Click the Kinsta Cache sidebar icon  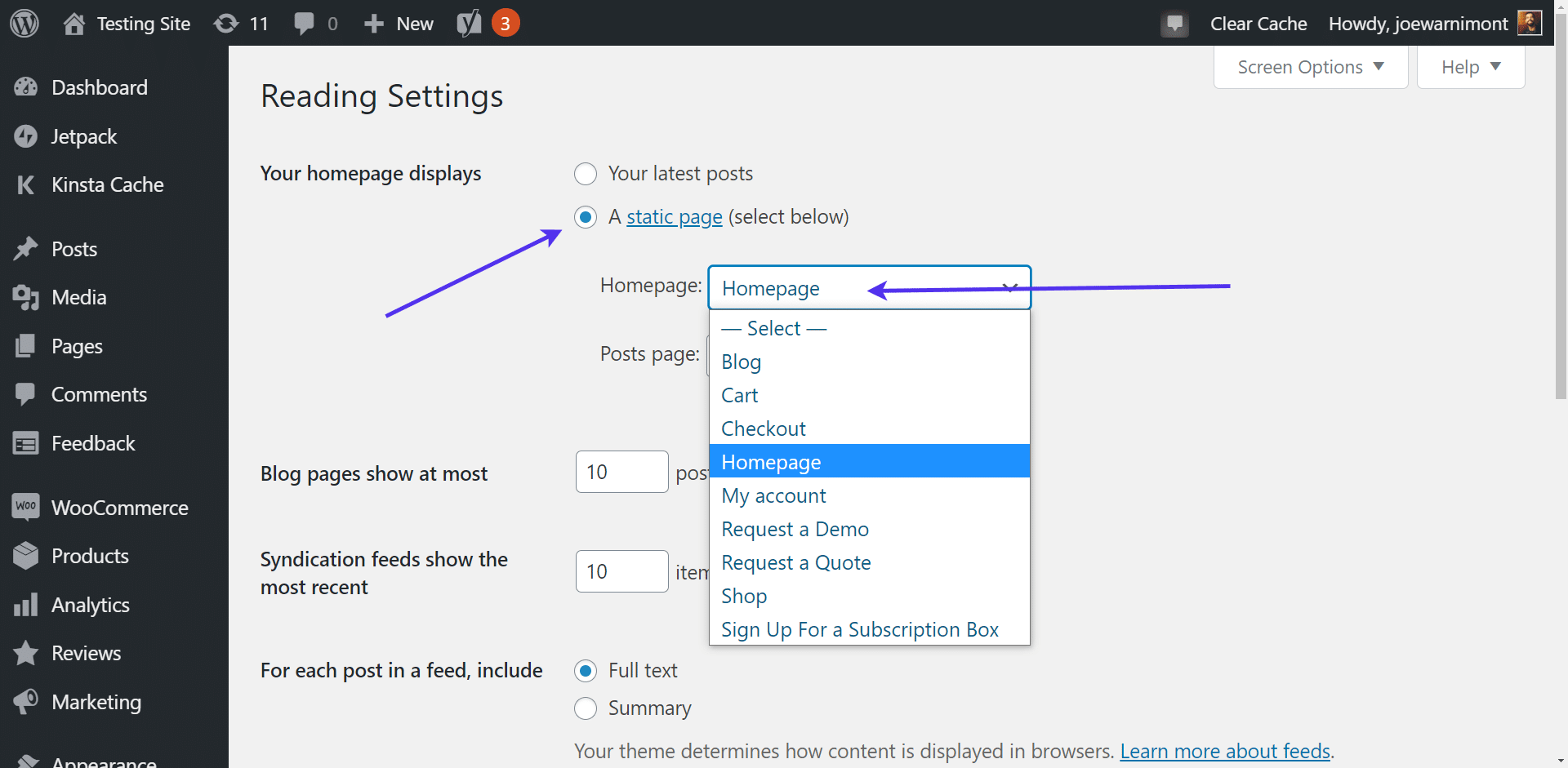(26, 185)
